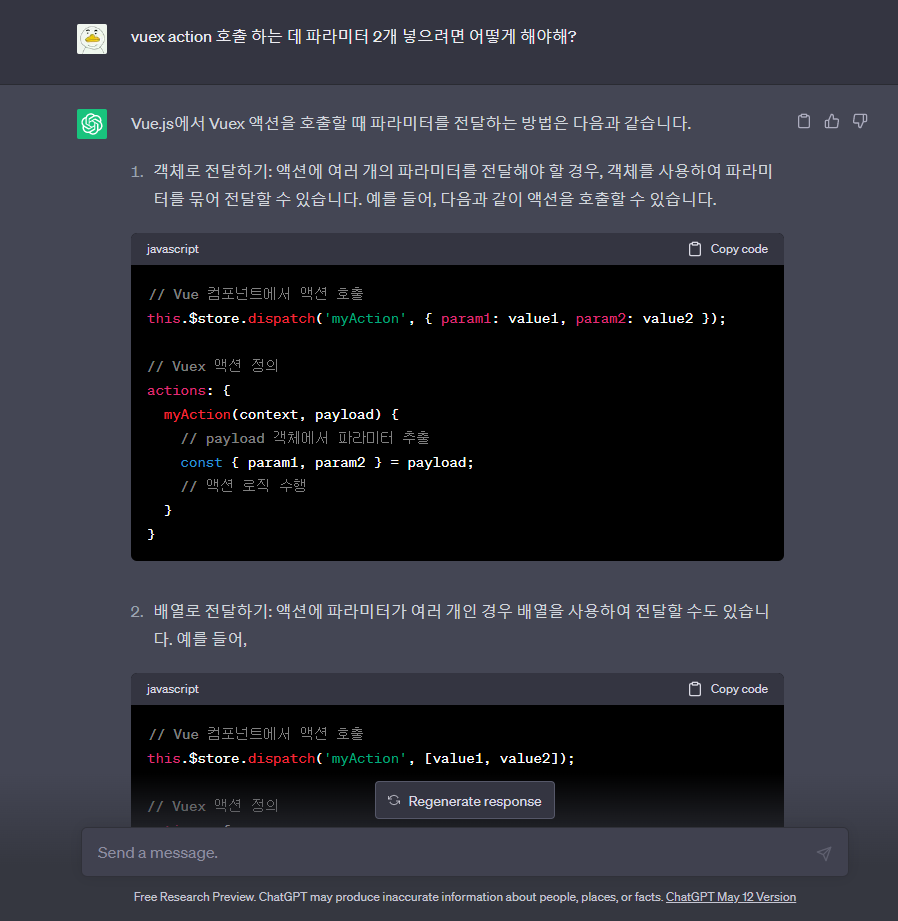Screen dimensions: 898x921
Task: Click the user question about vuex action
Action: 354,36
